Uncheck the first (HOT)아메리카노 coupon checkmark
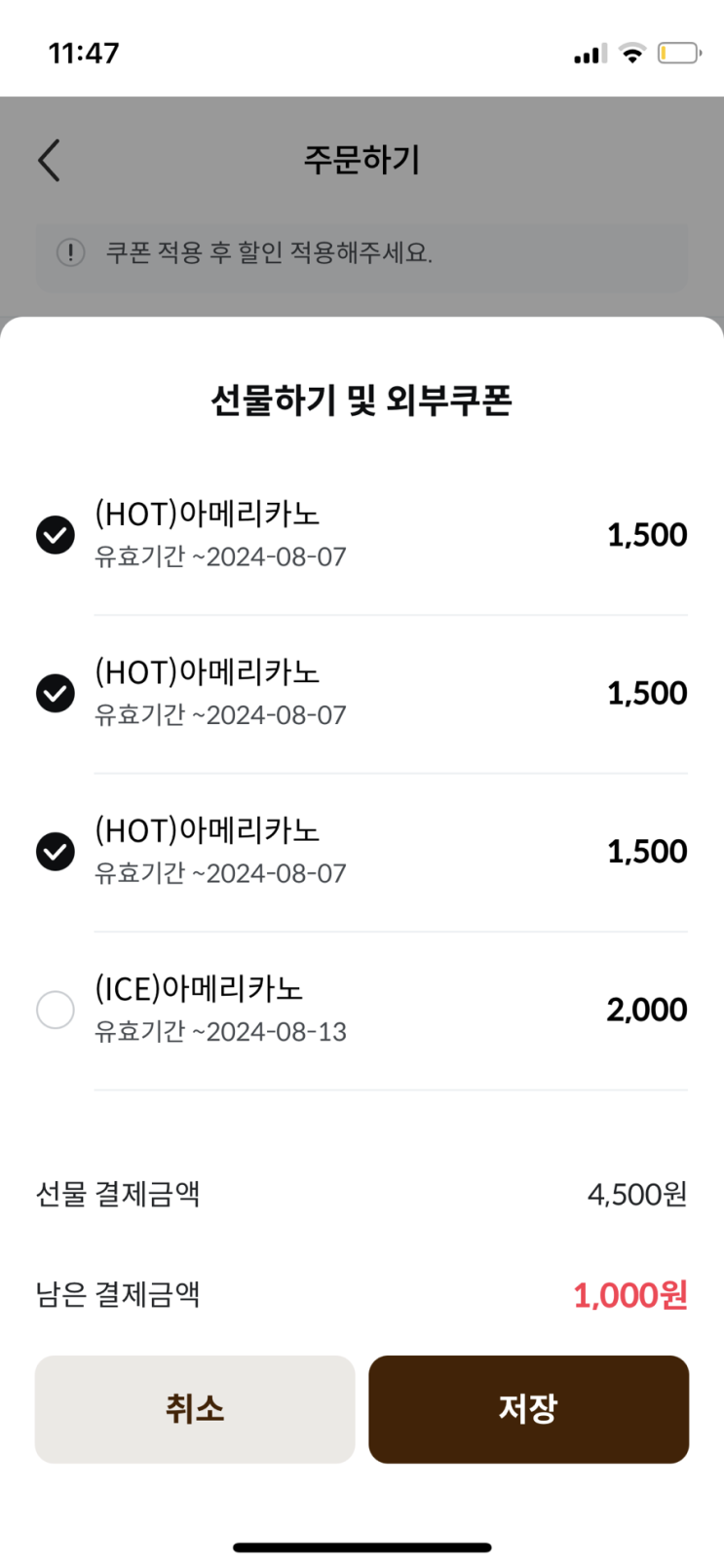The image size is (724, 1568). pos(56,535)
